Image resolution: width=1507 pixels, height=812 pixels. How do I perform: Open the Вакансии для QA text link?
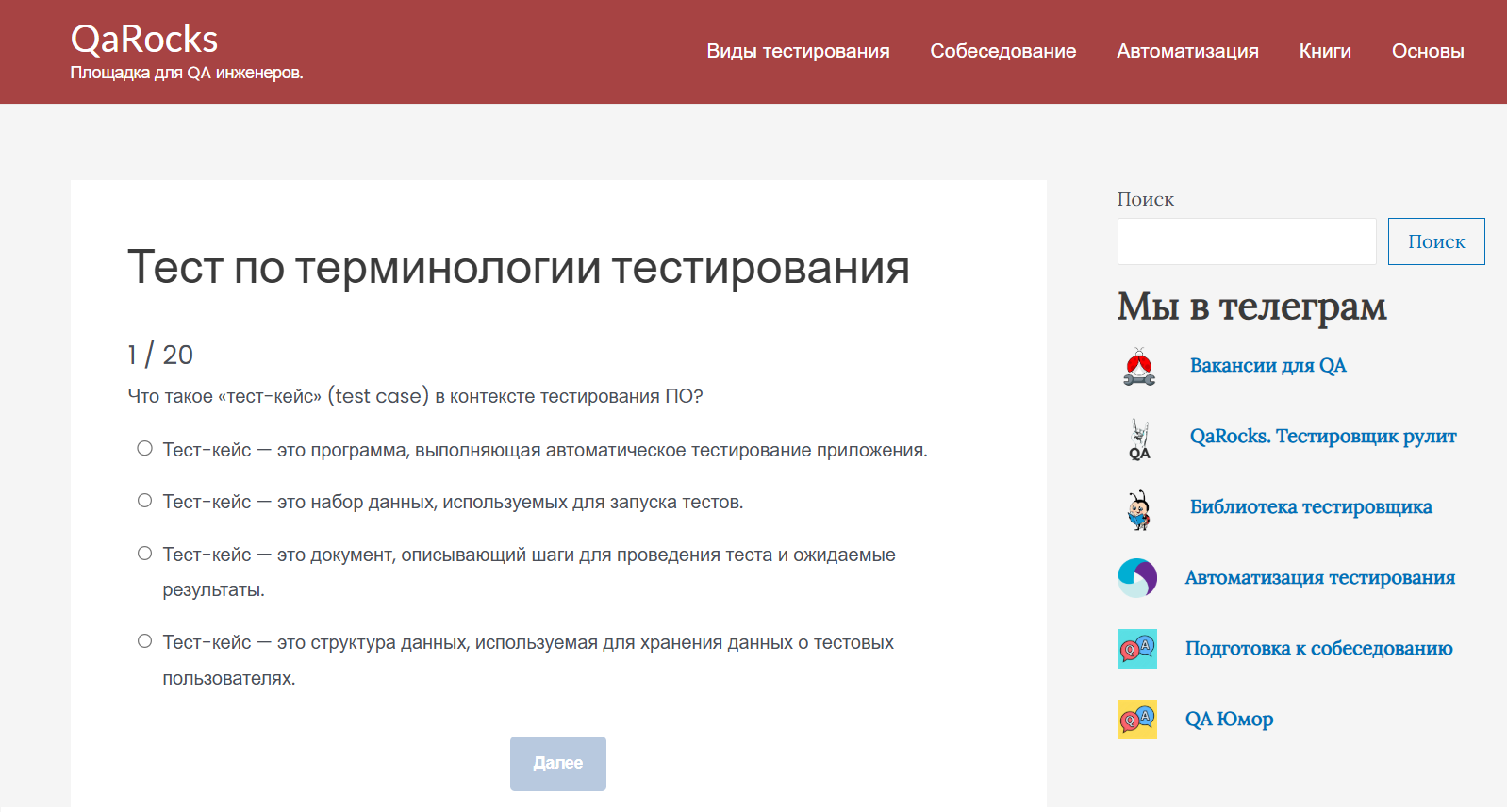tap(1267, 366)
